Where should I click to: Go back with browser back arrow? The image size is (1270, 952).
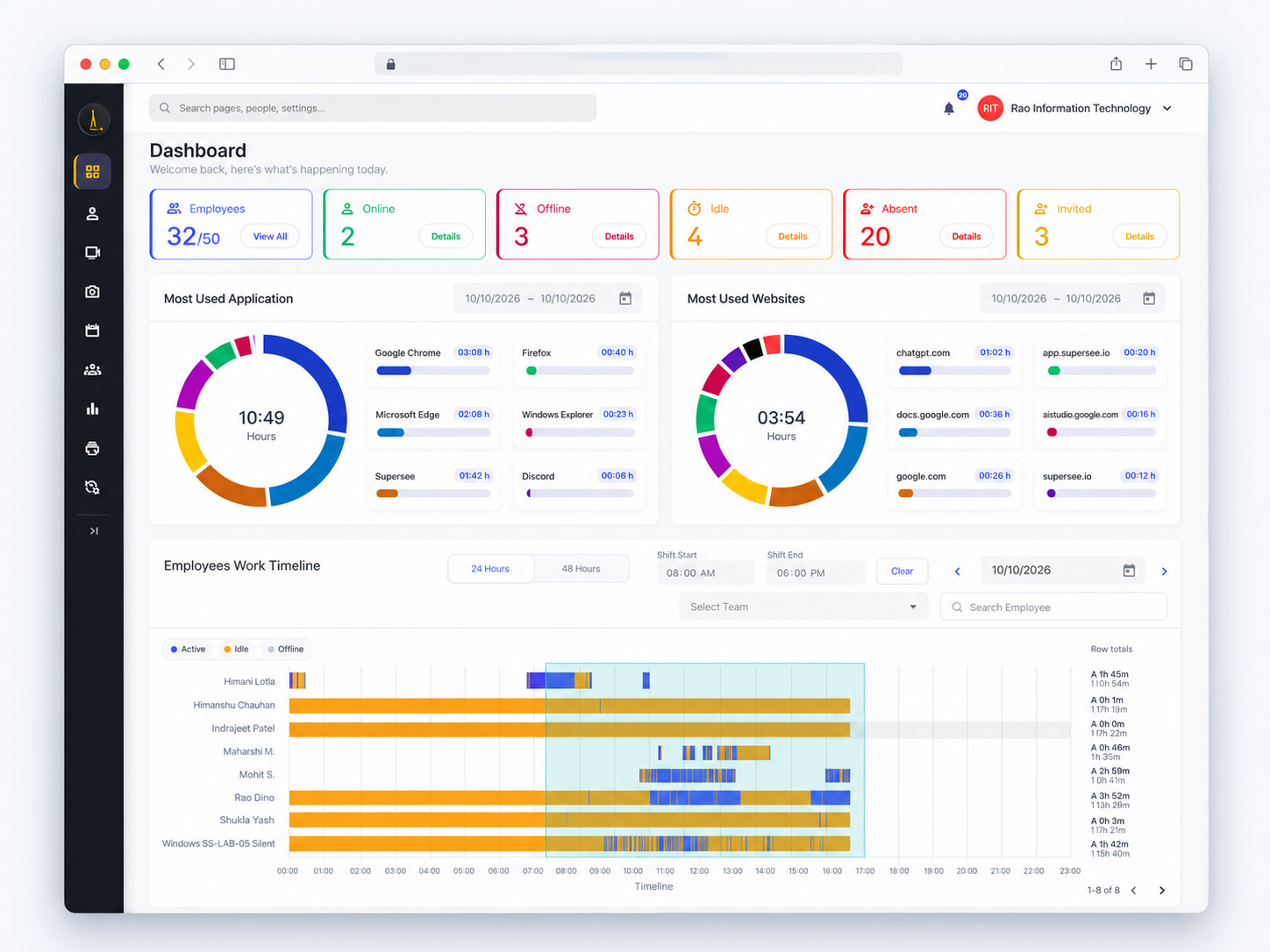(x=161, y=64)
